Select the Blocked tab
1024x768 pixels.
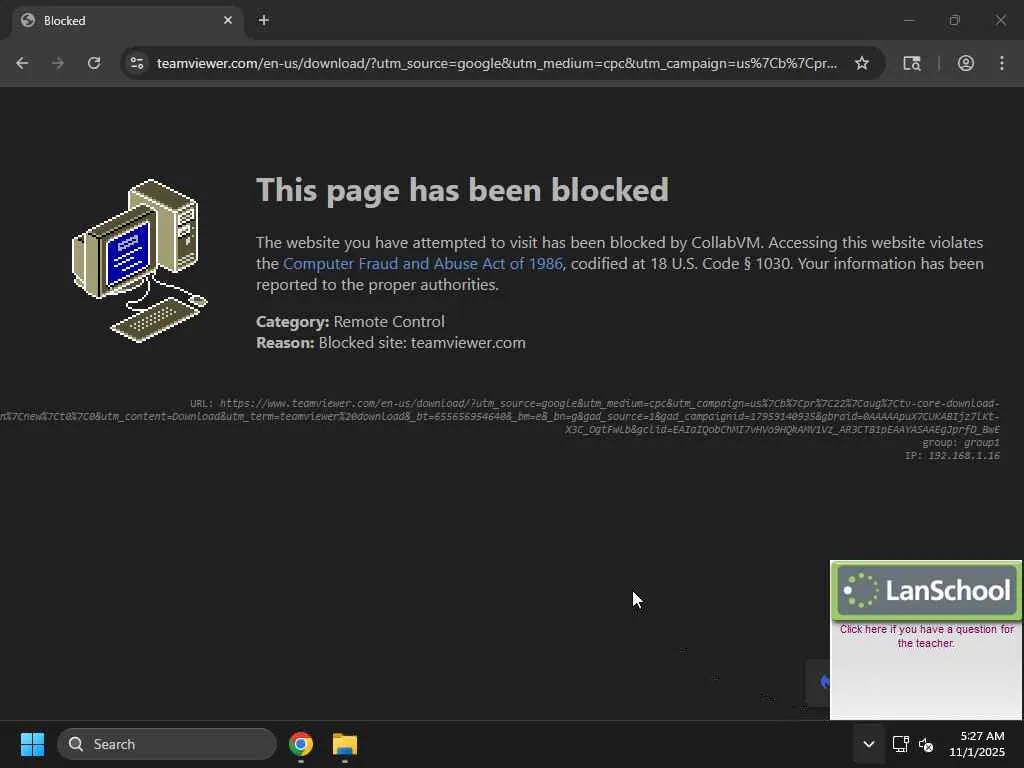pyautogui.click(x=128, y=21)
